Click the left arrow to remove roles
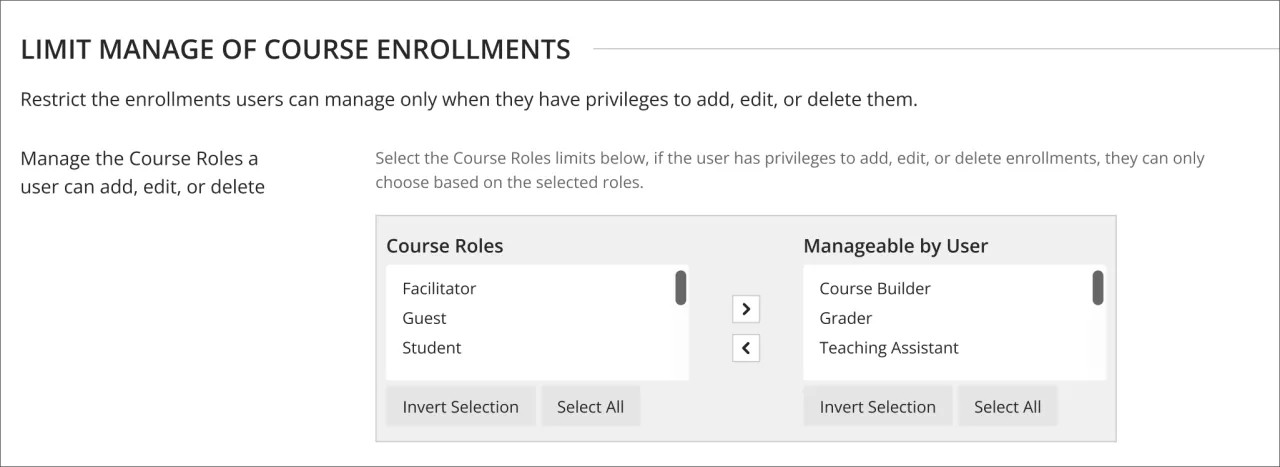 pos(746,348)
